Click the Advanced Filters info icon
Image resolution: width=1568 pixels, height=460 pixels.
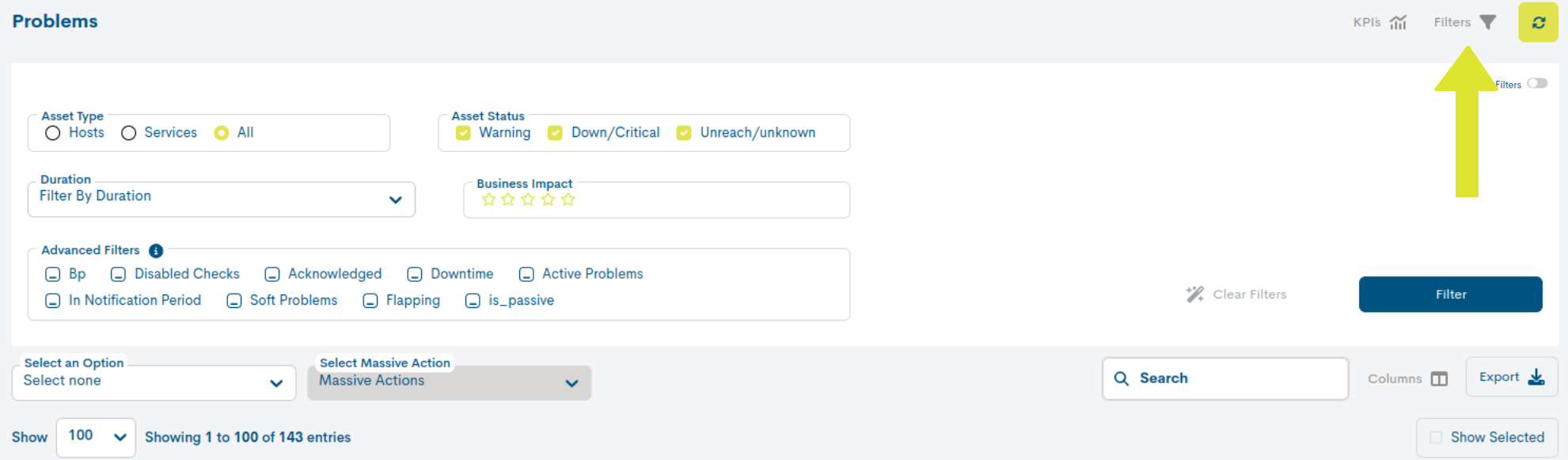[x=156, y=251]
